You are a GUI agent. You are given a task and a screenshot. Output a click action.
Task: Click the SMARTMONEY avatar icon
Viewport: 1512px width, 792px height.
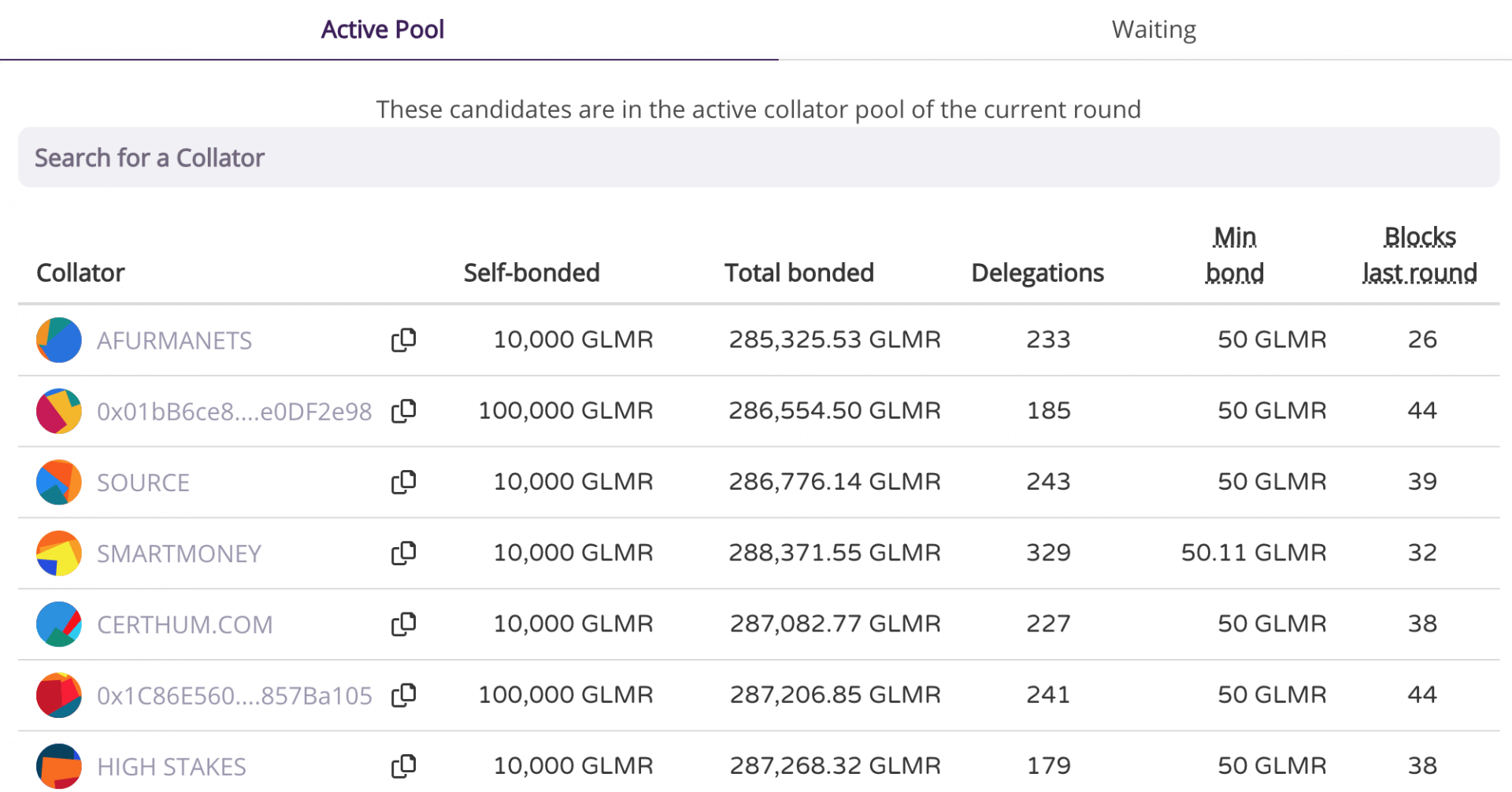(58, 553)
